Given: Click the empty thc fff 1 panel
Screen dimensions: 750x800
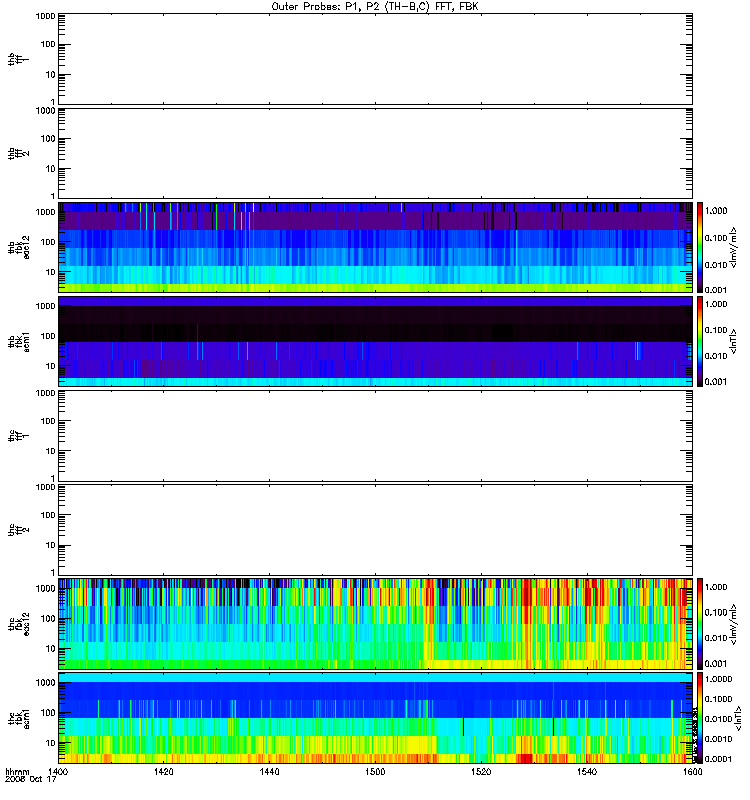Looking at the screenshot, I should (x=375, y=436).
